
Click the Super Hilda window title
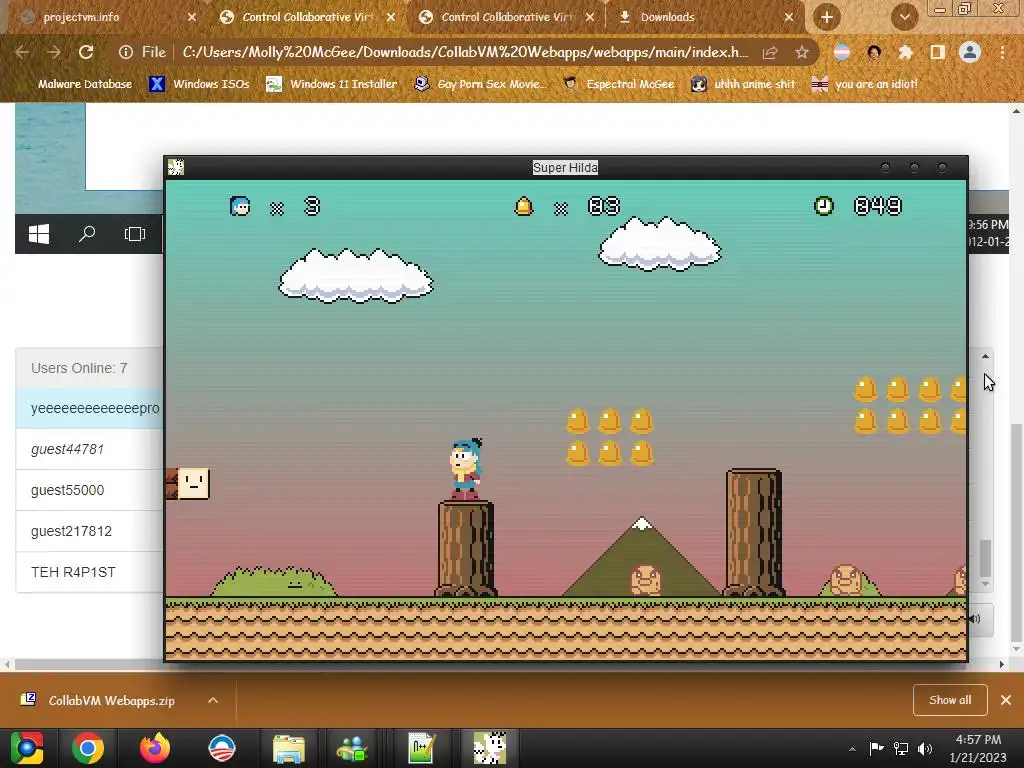pos(565,168)
